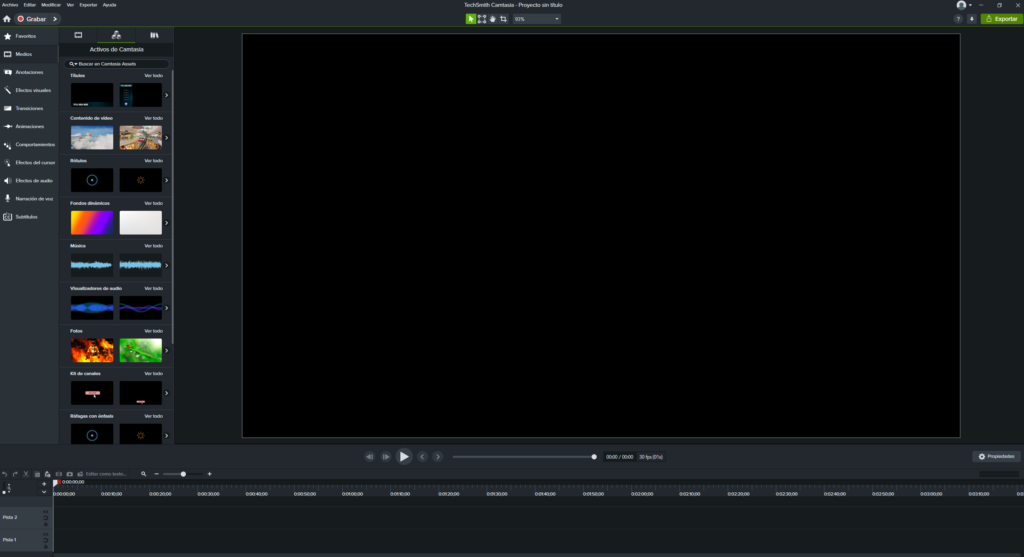The image size is (1024, 557).
Task: Play the video with Play button
Action: pyautogui.click(x=404, y=457)
